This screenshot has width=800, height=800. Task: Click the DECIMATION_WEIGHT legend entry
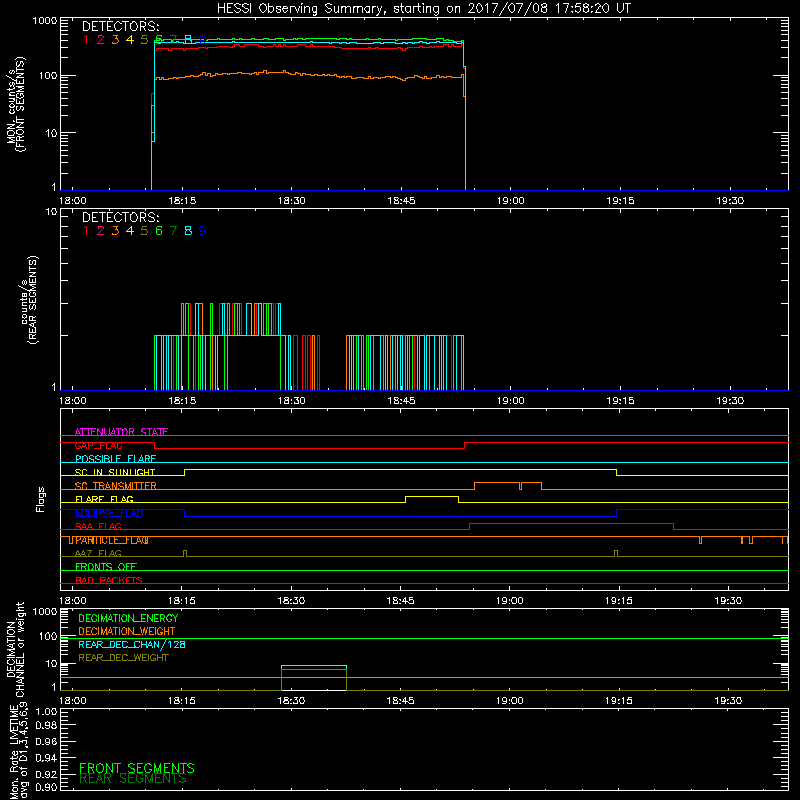(127, 632)
